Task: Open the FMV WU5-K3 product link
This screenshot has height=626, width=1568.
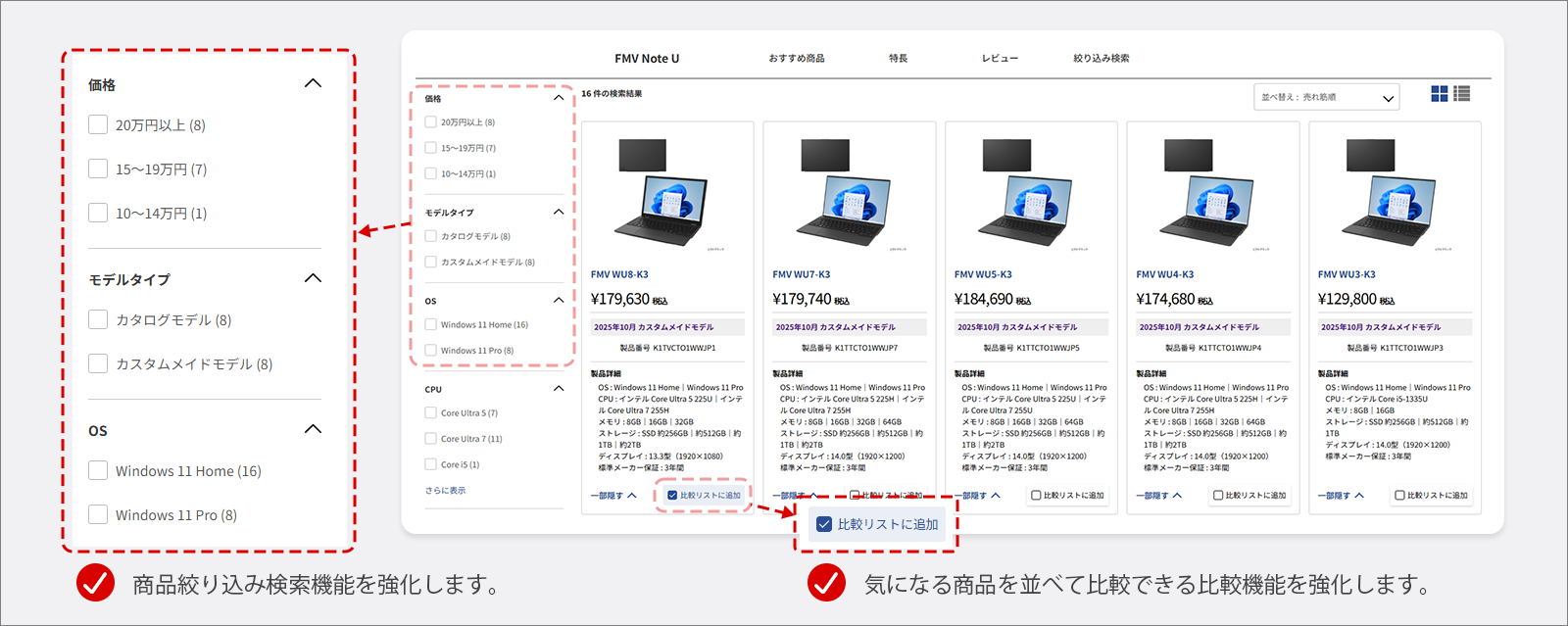Action: point(983,274)
